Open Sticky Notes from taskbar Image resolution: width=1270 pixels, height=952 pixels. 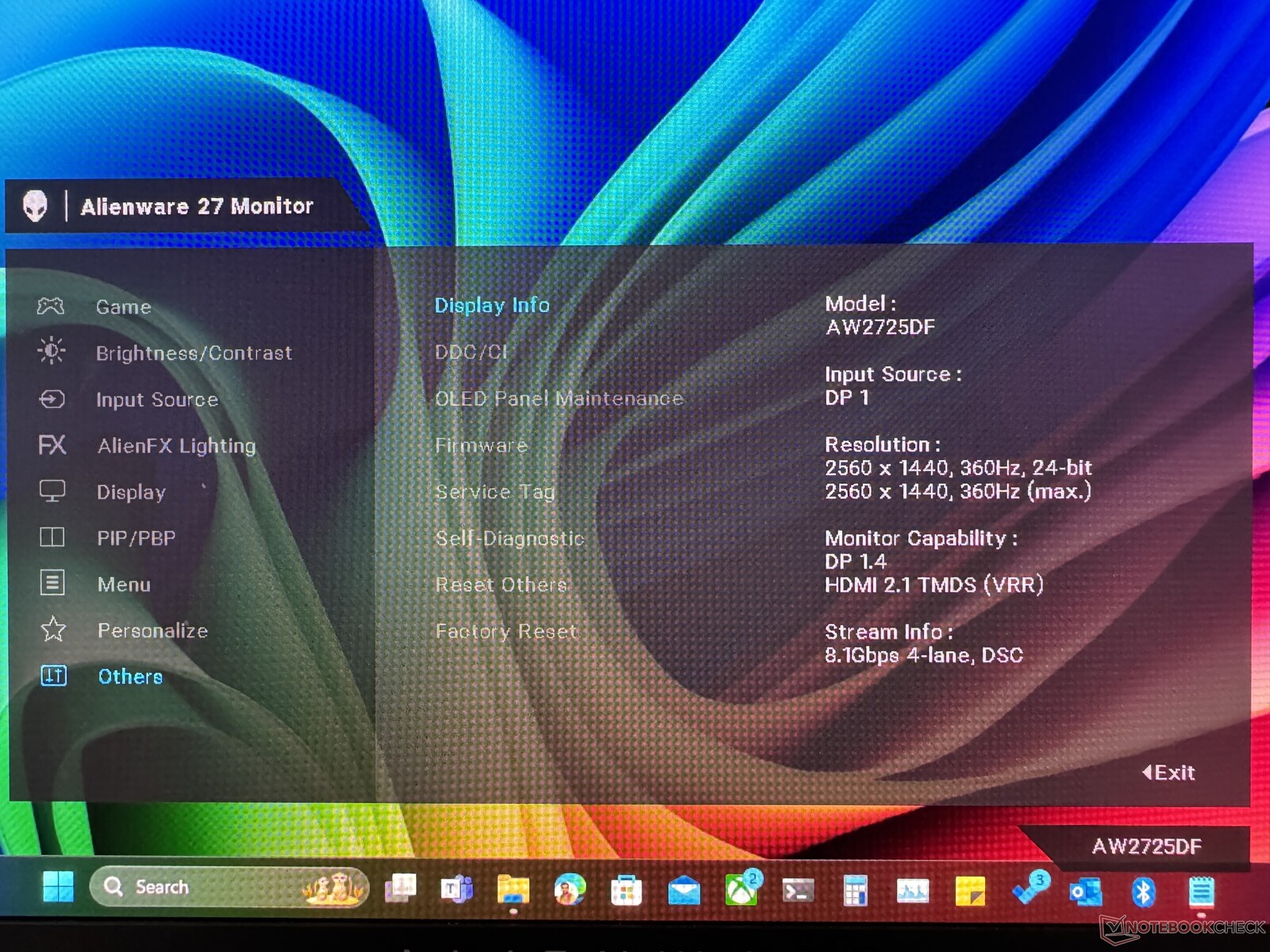coord(970,891)
